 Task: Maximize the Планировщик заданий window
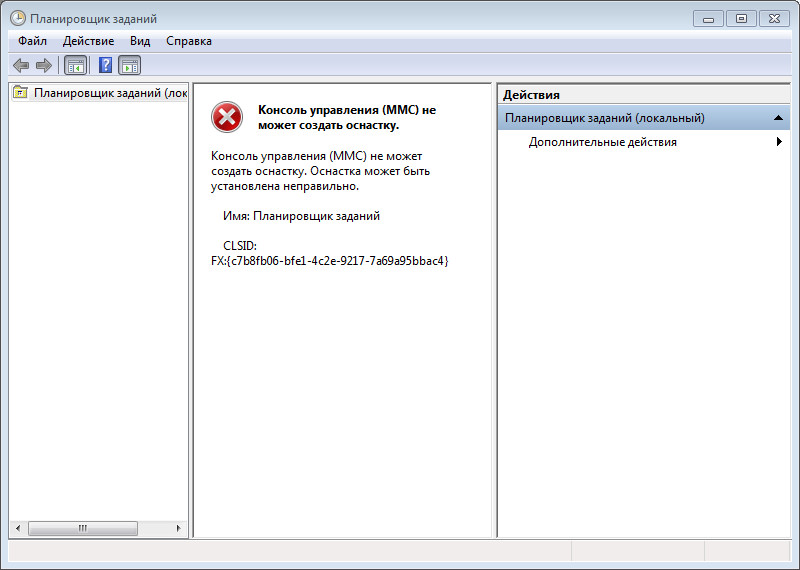(x=741, y=17)
